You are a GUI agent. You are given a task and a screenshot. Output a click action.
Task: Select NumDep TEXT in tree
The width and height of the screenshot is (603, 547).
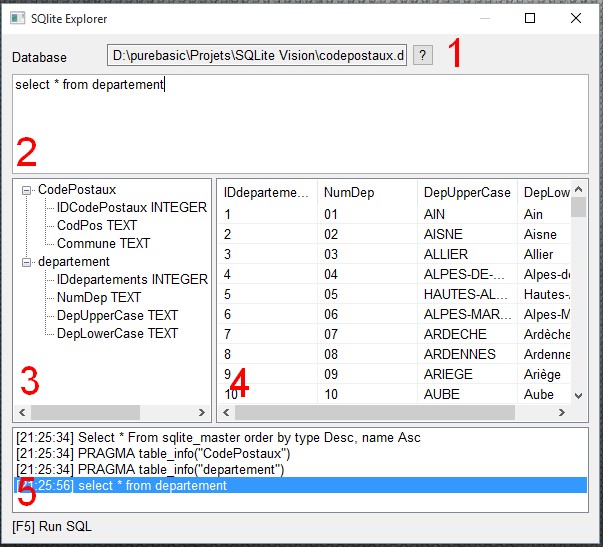99,297
